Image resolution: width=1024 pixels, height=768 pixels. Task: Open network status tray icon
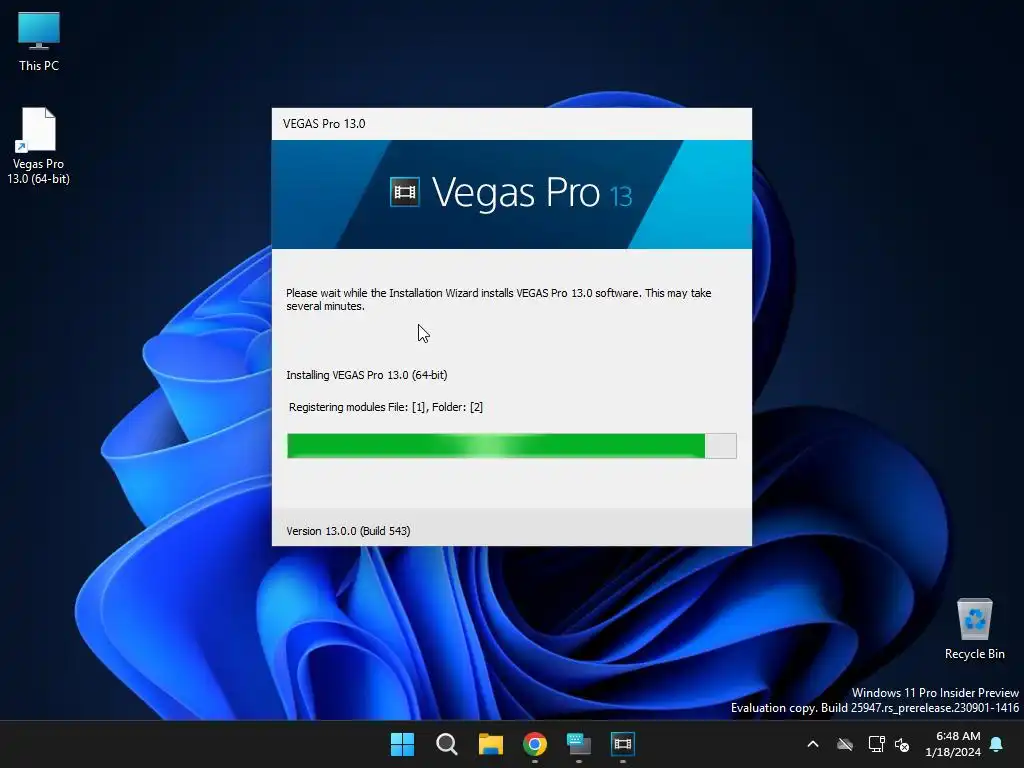(876, 744)
